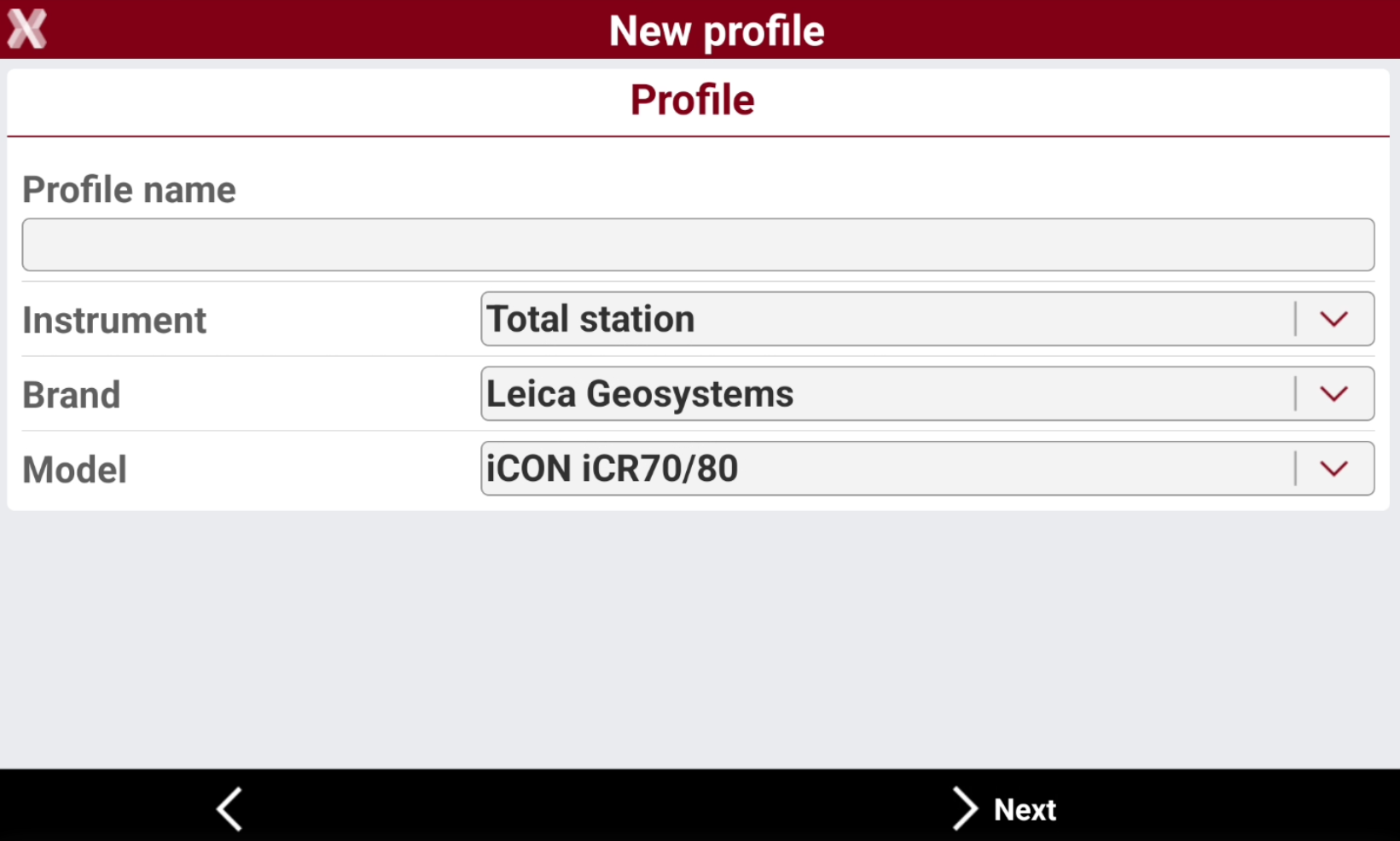This screenshot has width=1400, height=841.
Task: Click the red chevron in Brand row
Action: point(1333,394)
